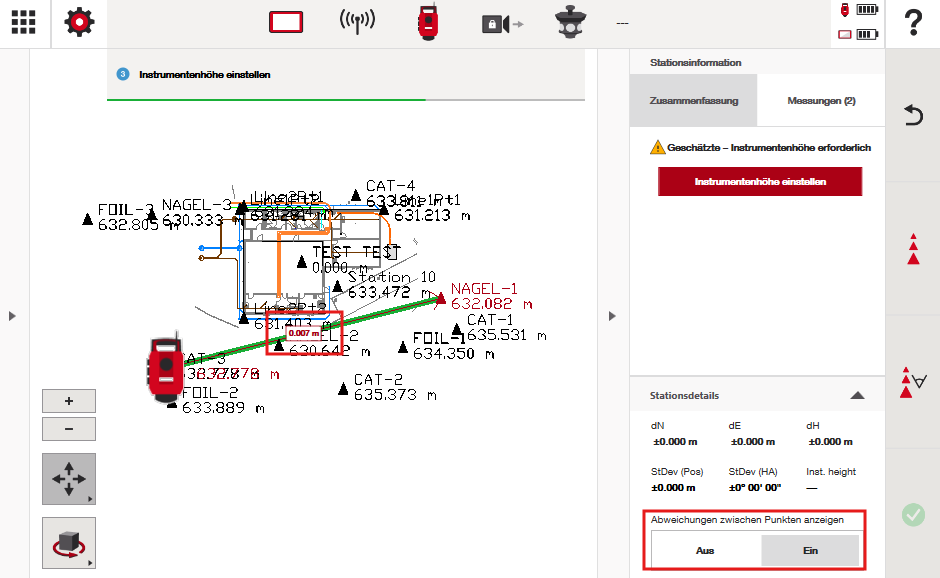Screen dimensions: 940x578
Task: Turn deviations display to Aus
Action: (706, 551)
